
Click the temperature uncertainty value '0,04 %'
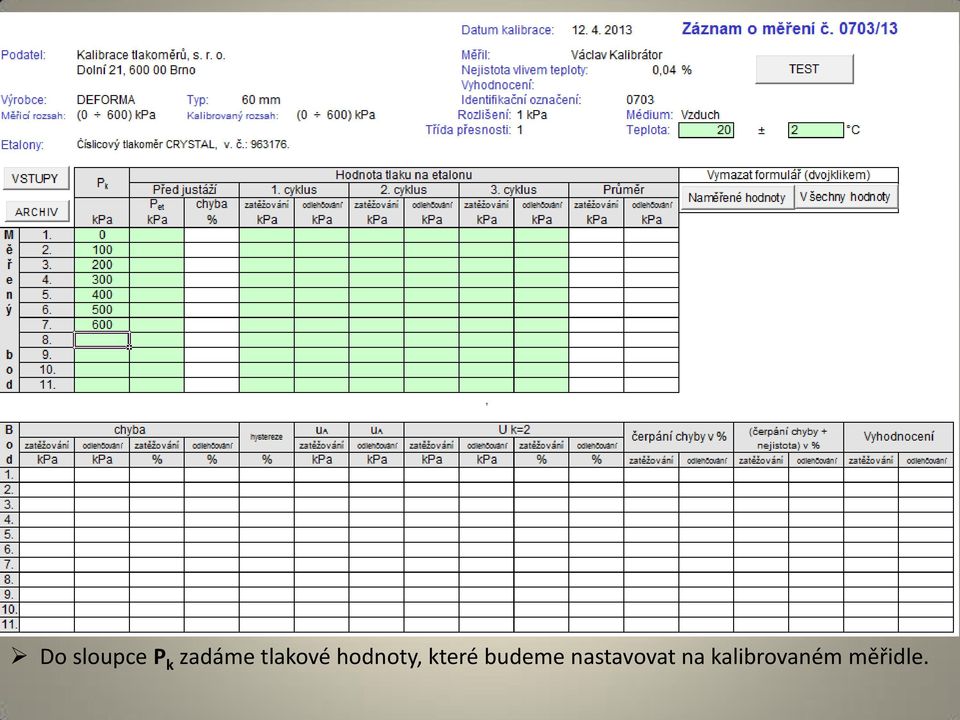click(672, 70)
